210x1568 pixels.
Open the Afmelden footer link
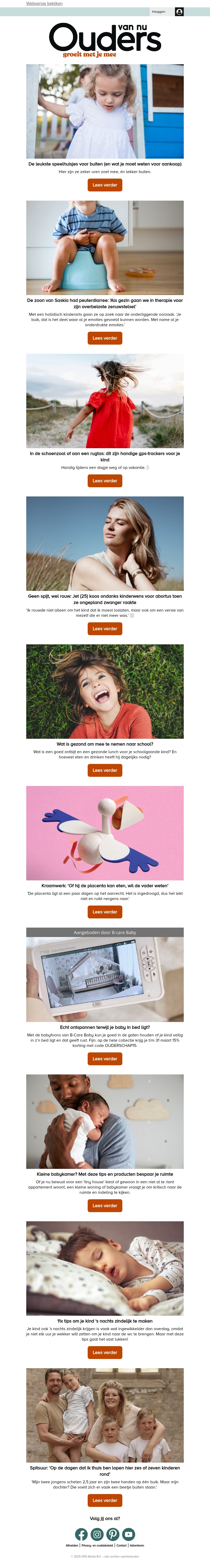pos(72,1545)
